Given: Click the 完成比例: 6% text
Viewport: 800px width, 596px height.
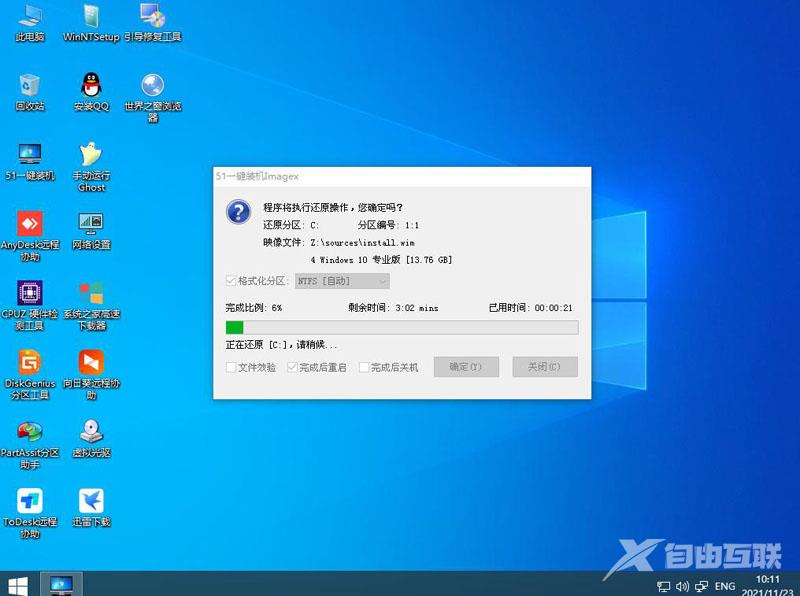Looking at the screenshot, I should coord(254,308).
